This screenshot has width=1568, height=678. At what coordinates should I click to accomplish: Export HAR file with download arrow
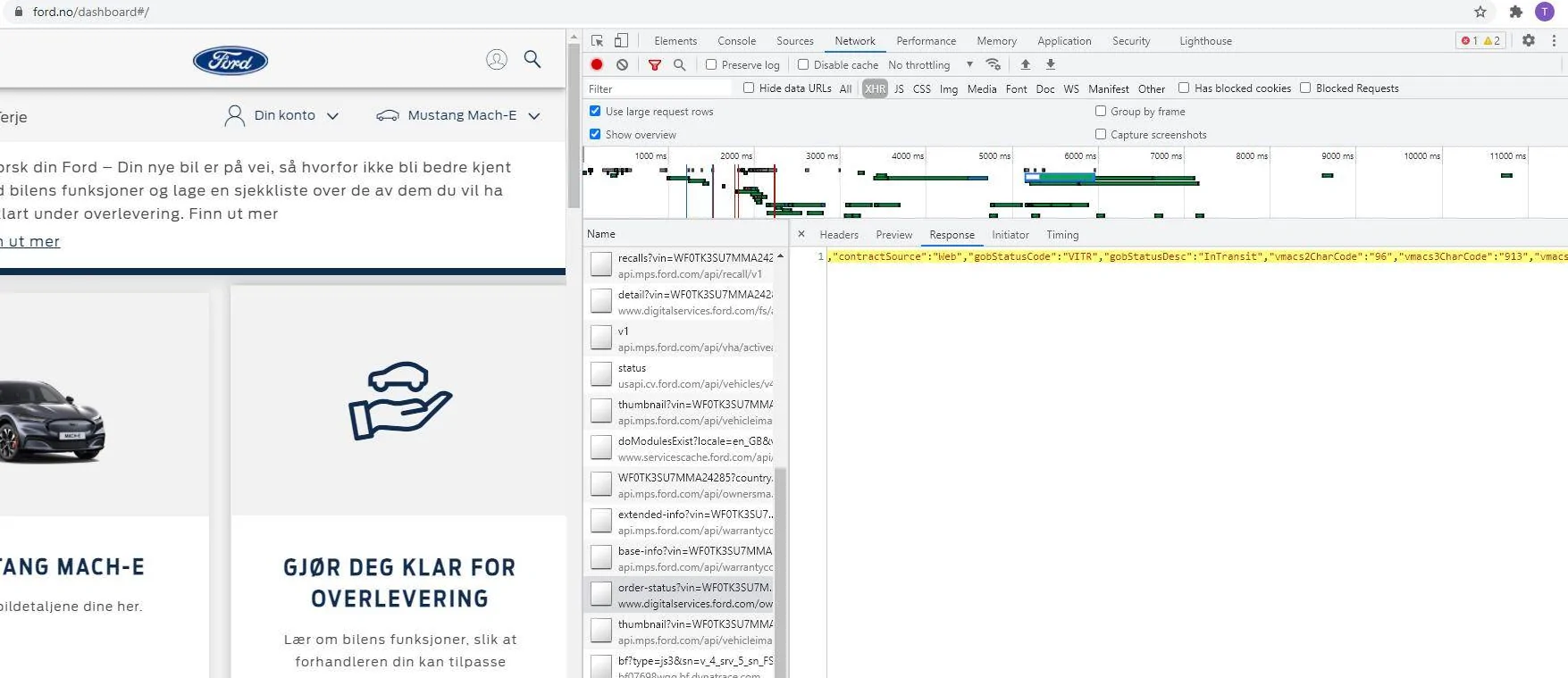[x=1051, y=64]
